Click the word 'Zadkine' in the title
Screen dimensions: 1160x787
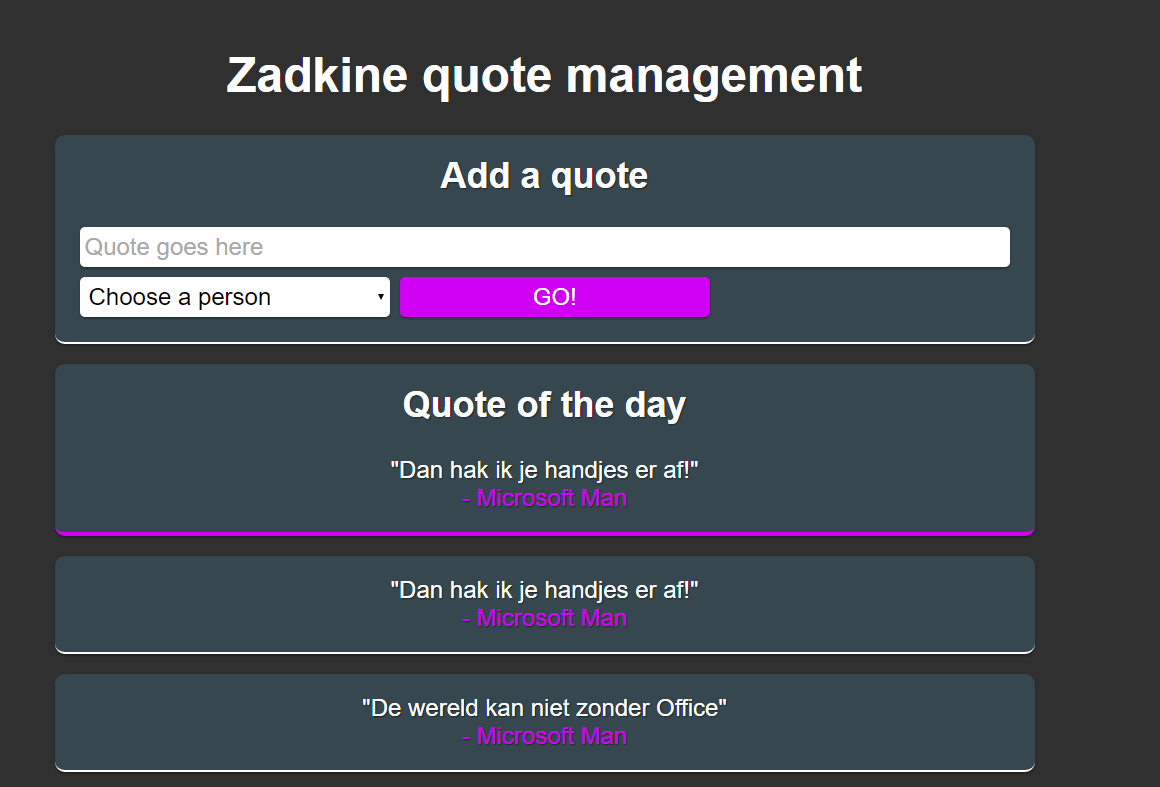click(x=317, y=76)
